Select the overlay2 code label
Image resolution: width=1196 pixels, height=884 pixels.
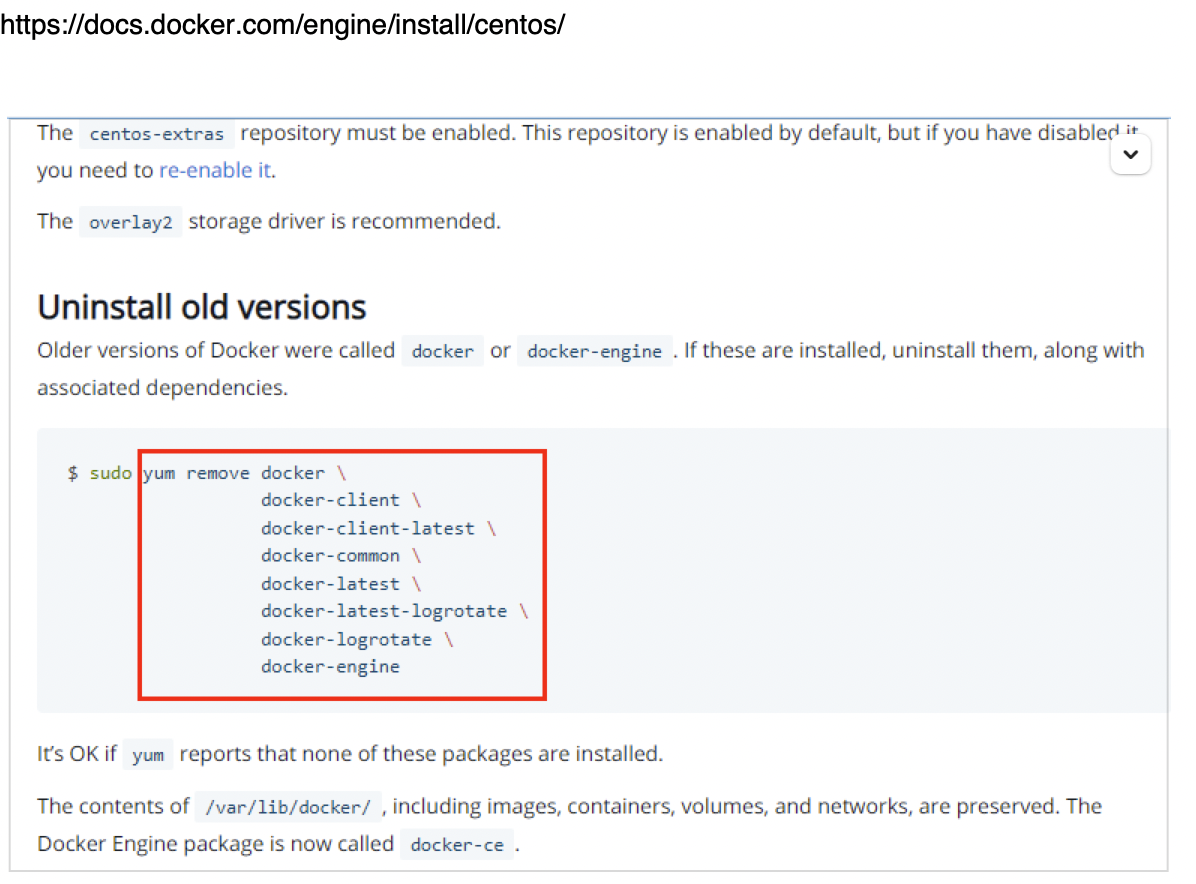point(131,222)
